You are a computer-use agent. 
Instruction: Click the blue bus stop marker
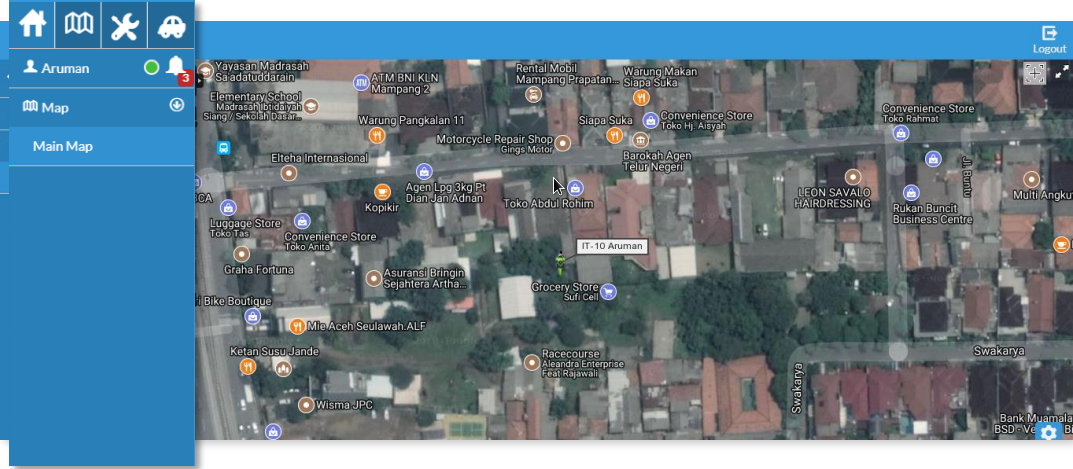coord(223,147)
